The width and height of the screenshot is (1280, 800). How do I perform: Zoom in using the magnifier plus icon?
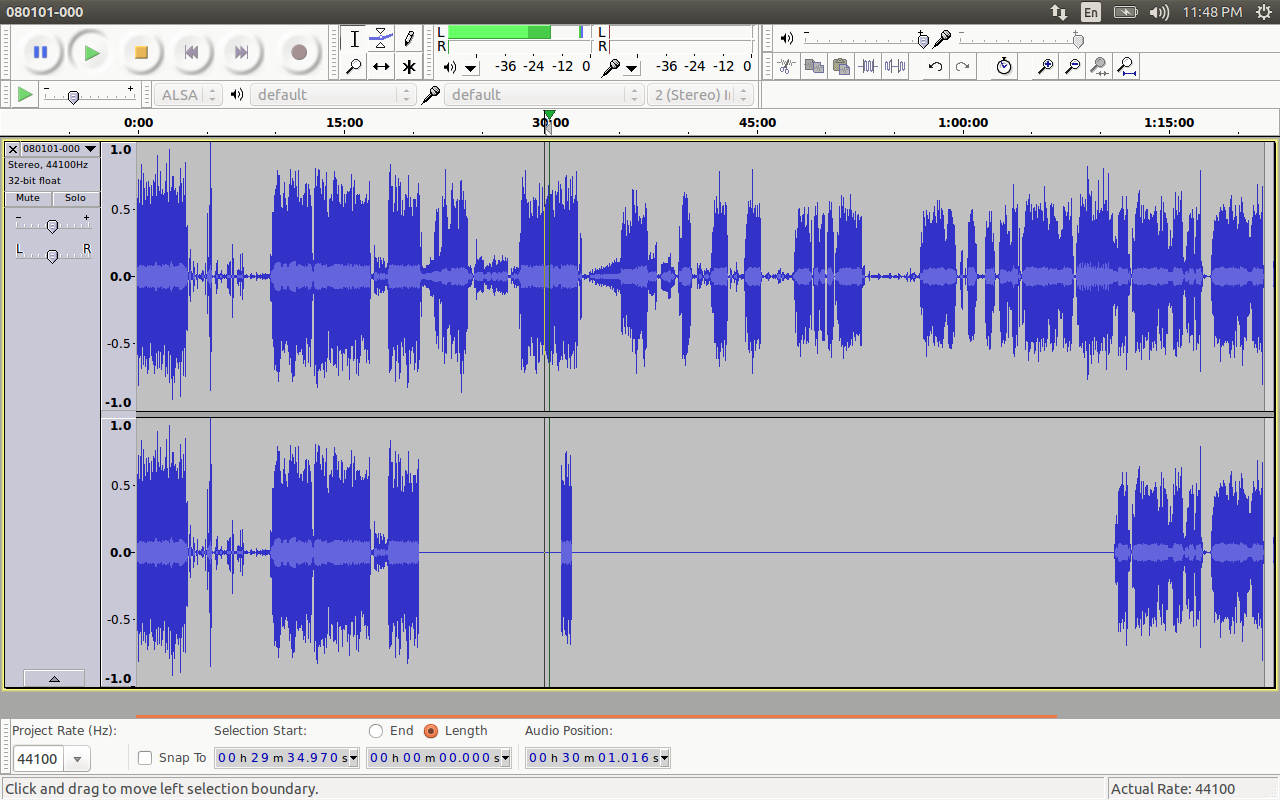[1045, 67]
